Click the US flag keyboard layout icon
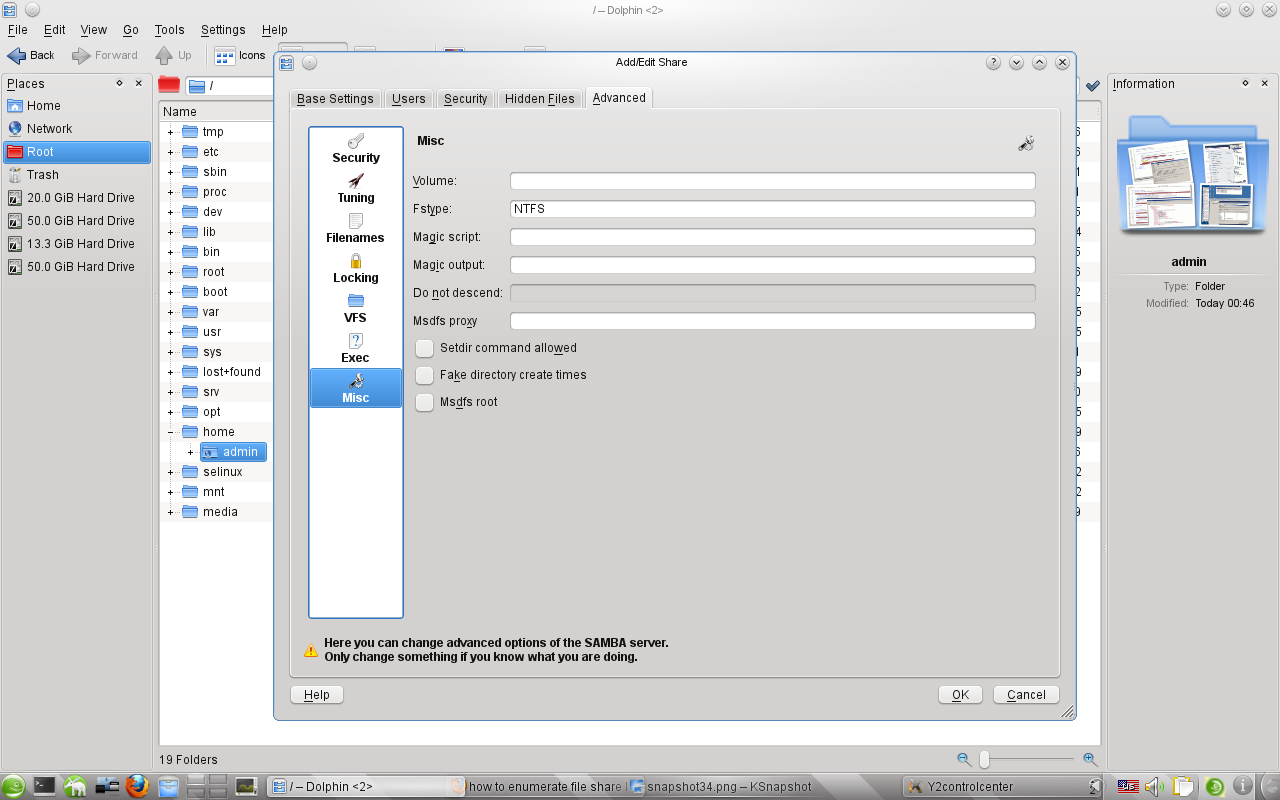This screenshot has height=800, width=1280. point(1128,786)
